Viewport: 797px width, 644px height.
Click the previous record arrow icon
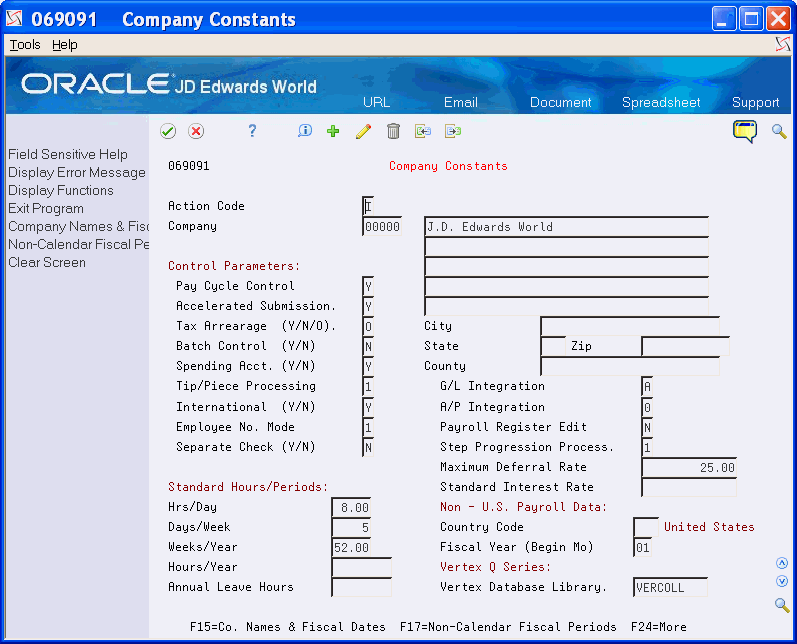(x=422, y=131)
